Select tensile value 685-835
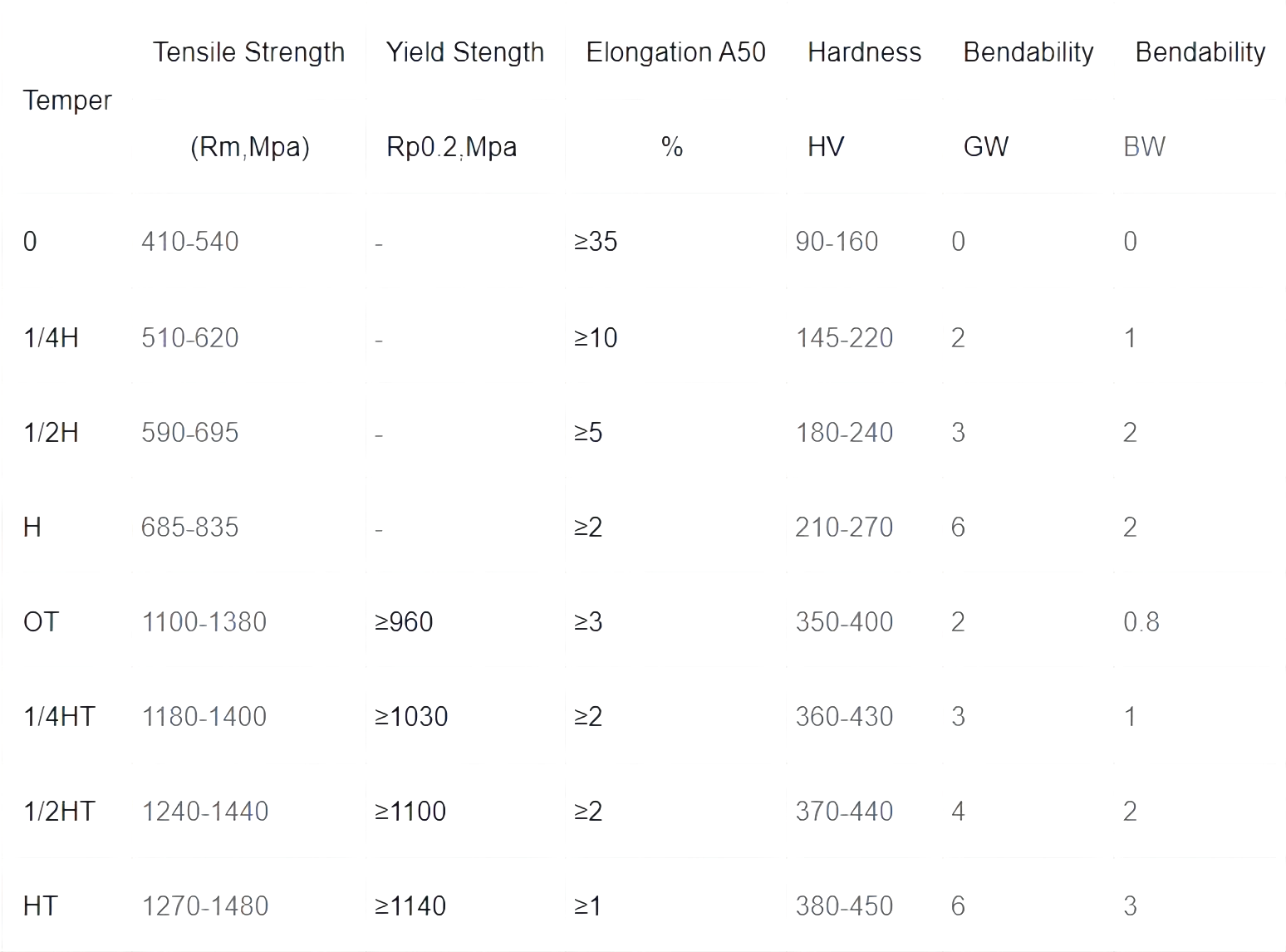 click(x=190, y=528)
